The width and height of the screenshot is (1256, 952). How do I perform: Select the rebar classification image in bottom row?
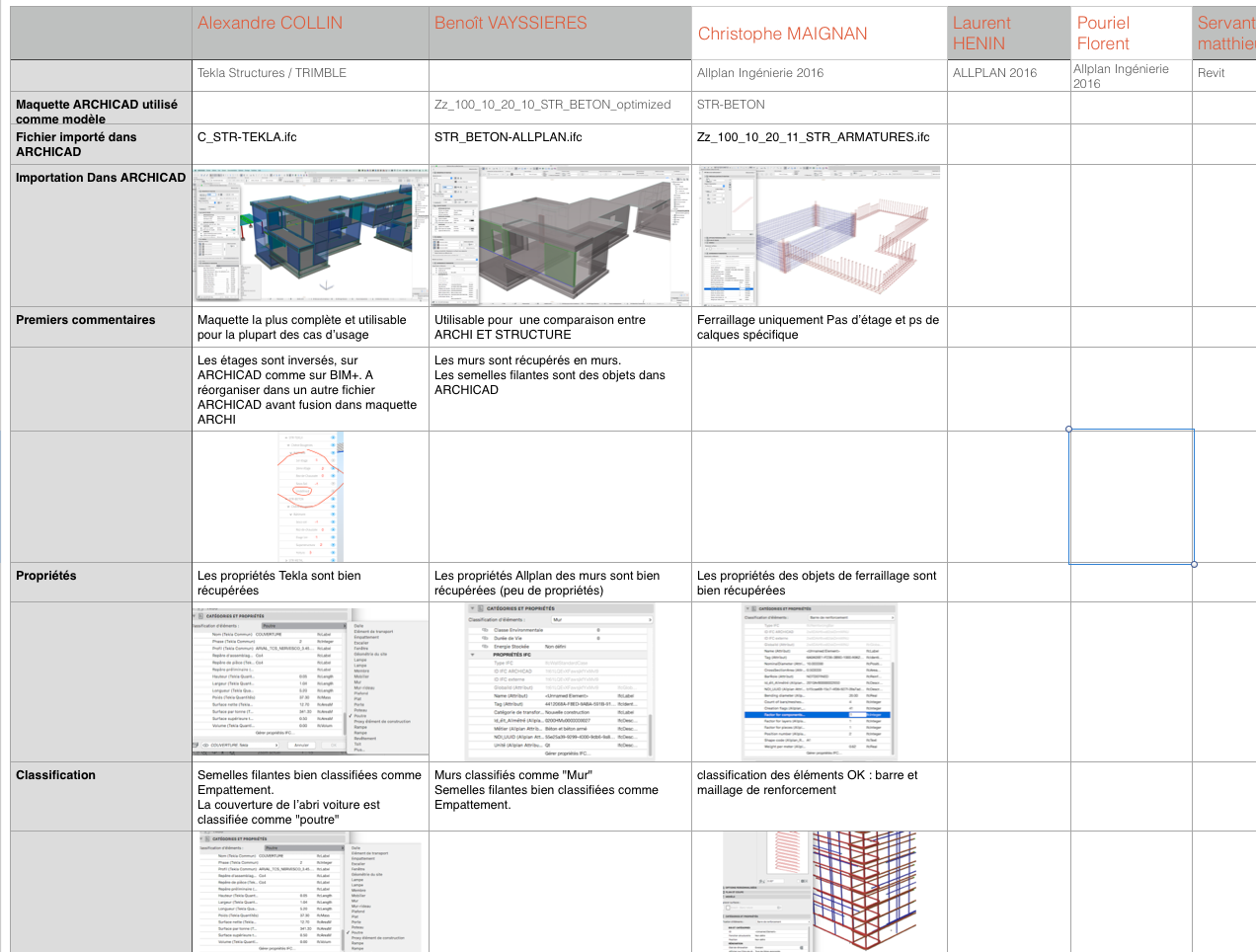[820, 892]
